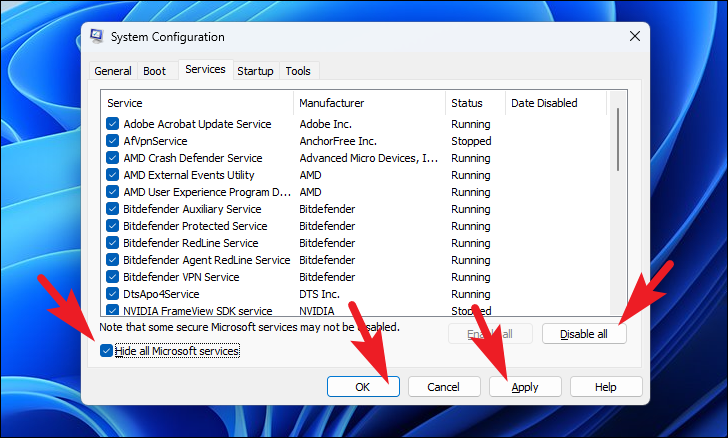
Task: Uncheck Bitdefender Protected Service
Action: click(112, 226)
